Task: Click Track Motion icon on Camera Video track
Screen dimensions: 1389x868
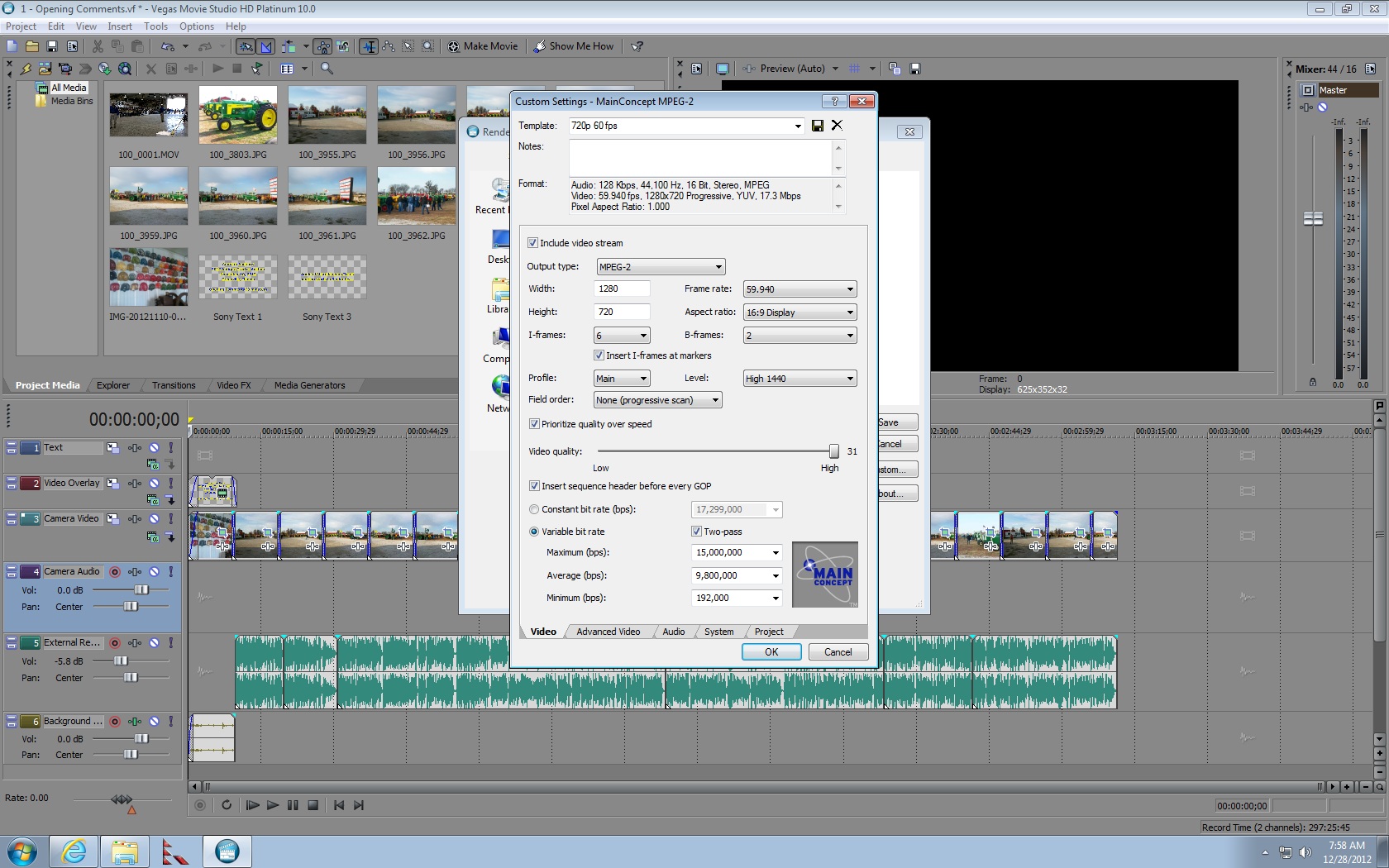Action: pos(112,519)
